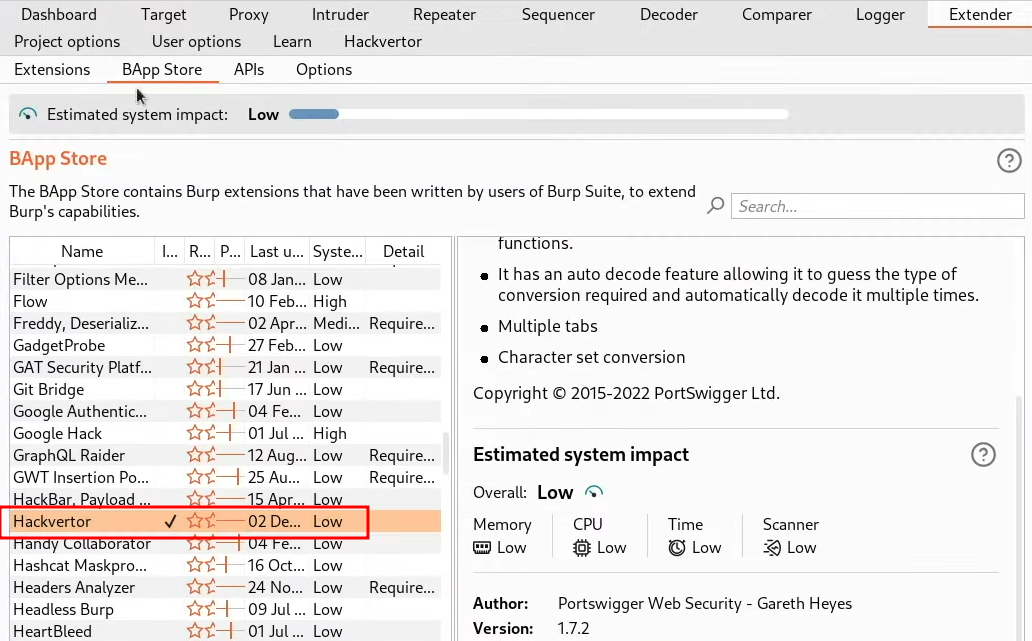Viewport: 1032px width, 641px height.
Task: Click the search magnifier icon
Action: (716, 206)
